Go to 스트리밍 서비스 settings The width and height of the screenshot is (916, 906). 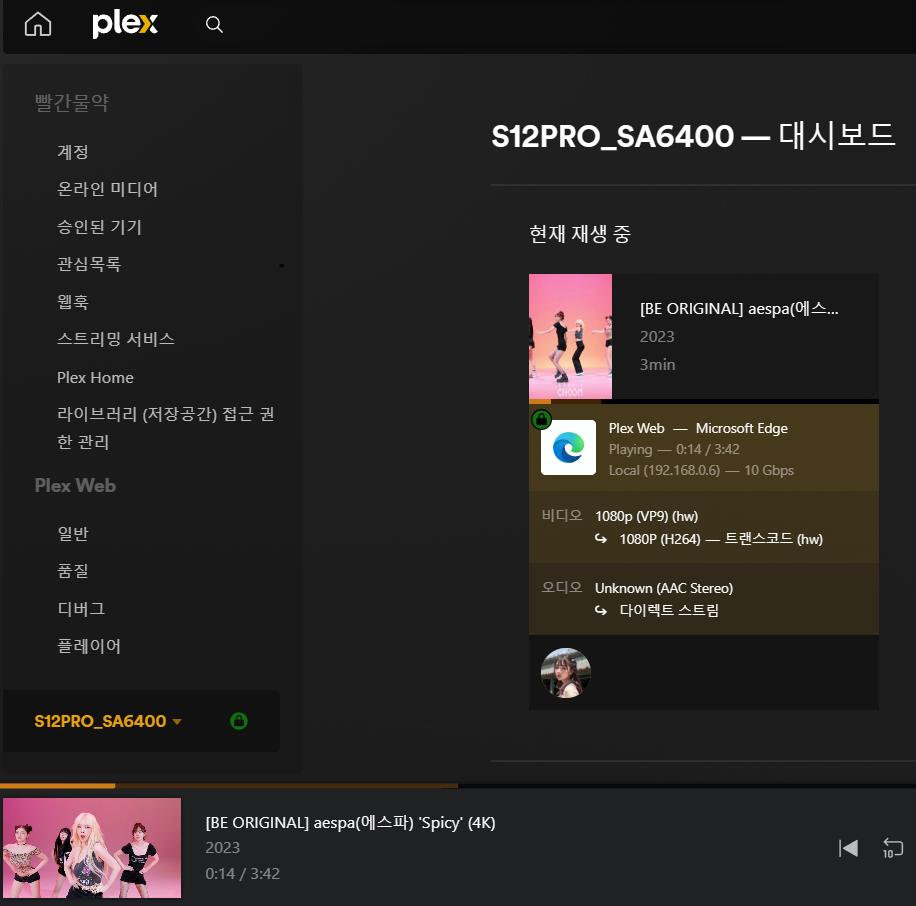coord(116,339)
